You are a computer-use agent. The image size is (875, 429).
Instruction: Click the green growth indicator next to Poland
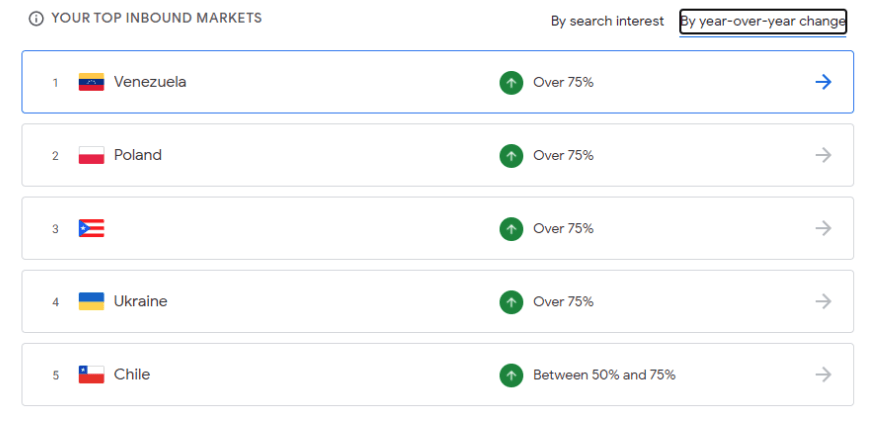tap(511, 156)
